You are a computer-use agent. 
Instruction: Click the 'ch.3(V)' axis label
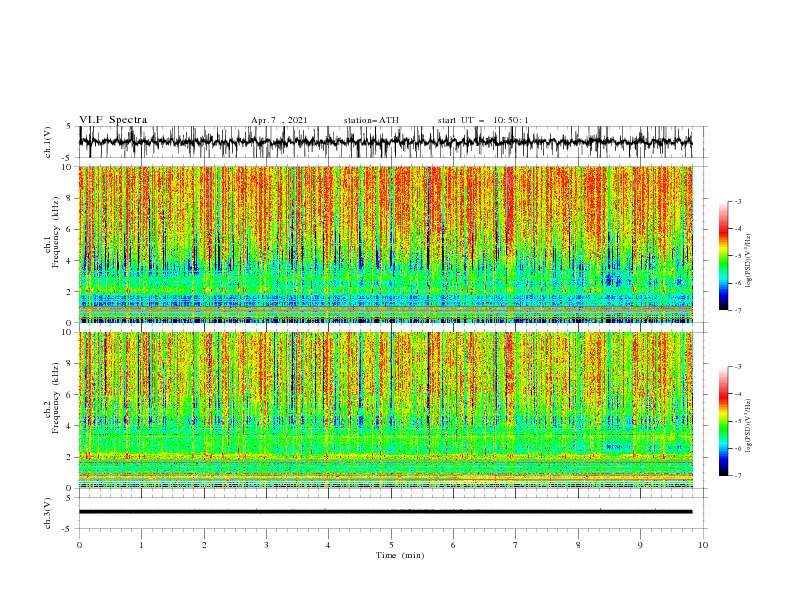point(48,513)
